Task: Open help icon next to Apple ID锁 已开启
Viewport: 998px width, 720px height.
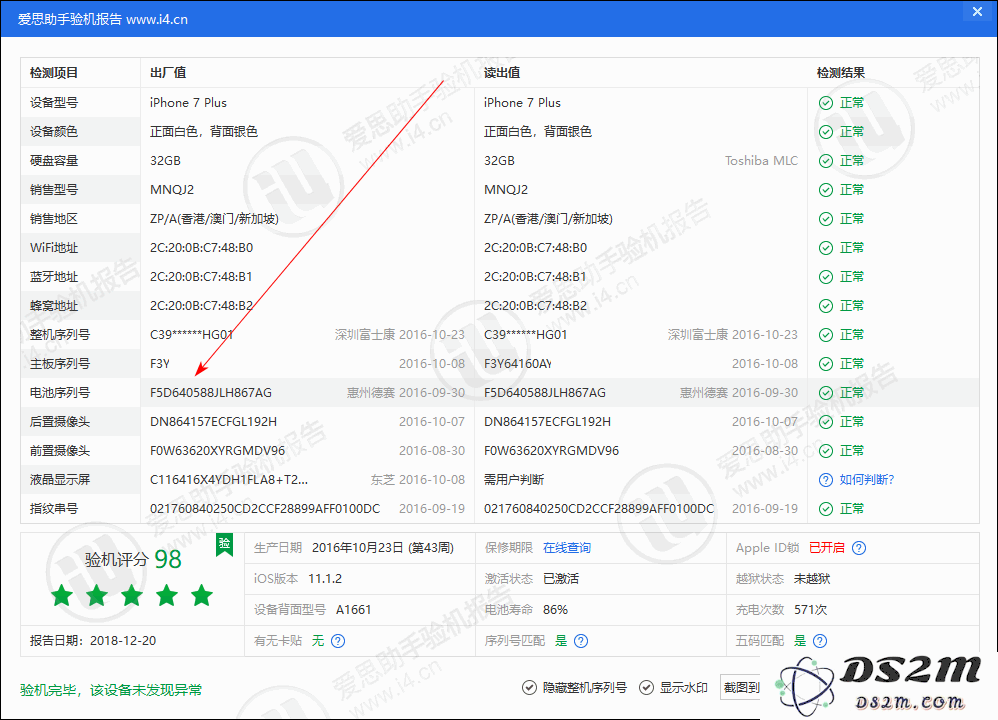Action: click(x=859, y=548)
